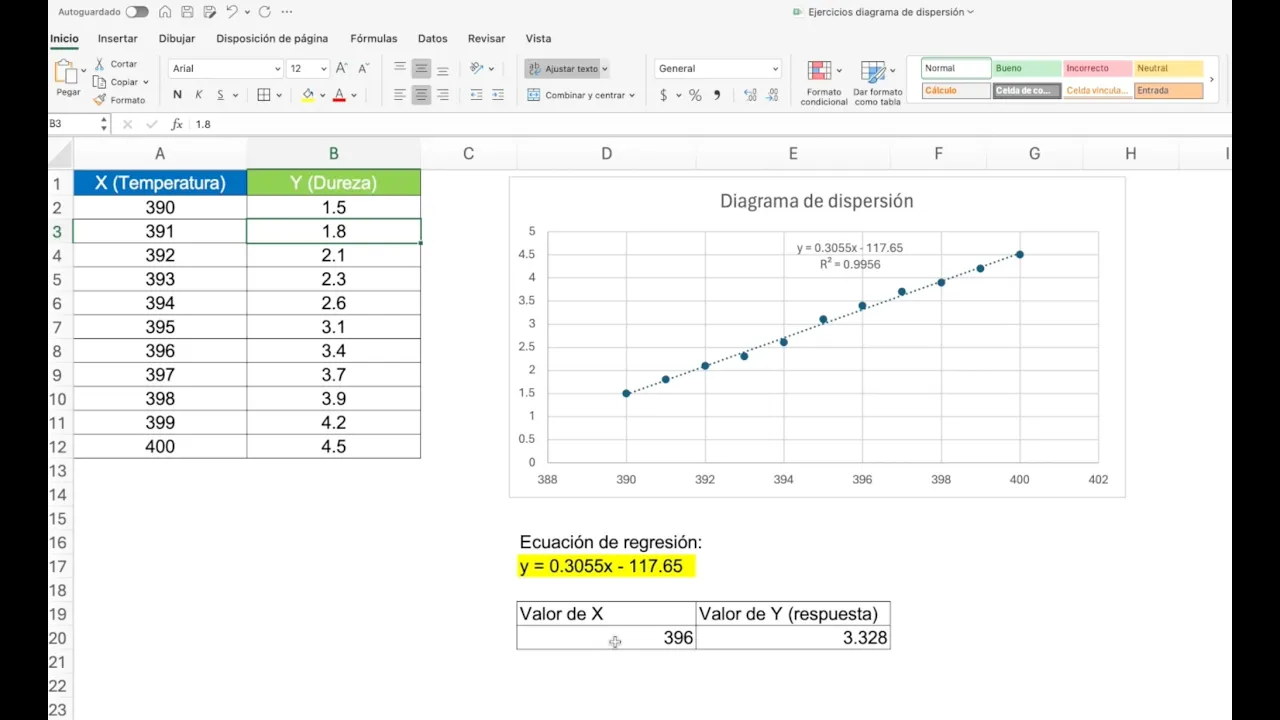Viewport: 1280px width, 720px height.
Task: Select the cell containing y = 0.3055x - 117.65
Action: tap(606, 566)
